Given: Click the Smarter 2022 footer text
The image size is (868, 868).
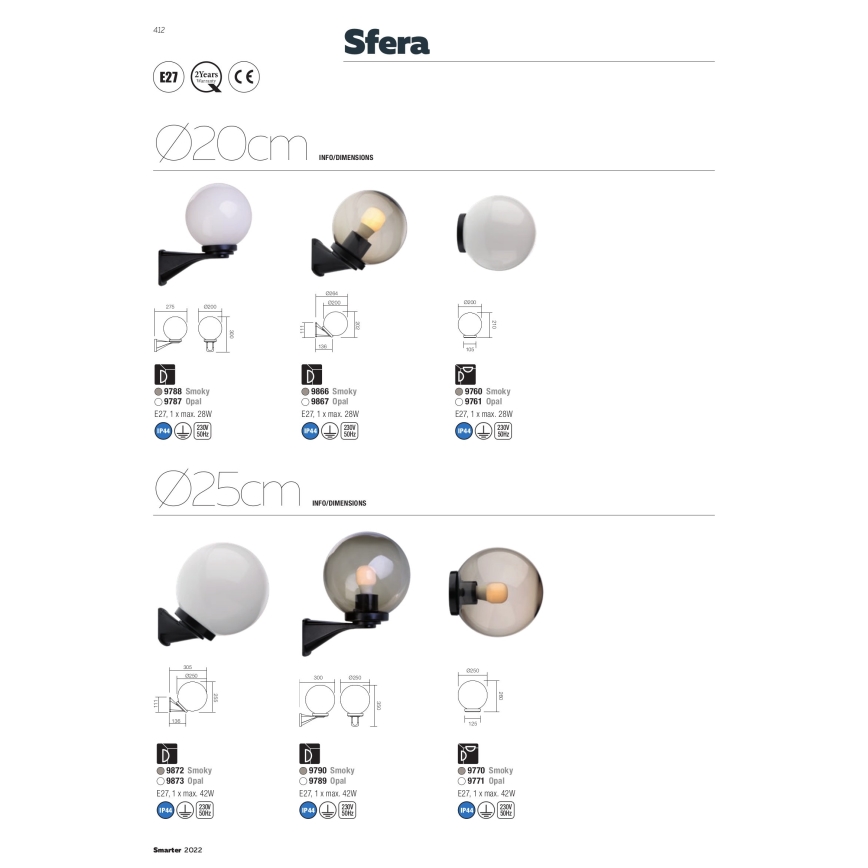Looking at the screenshot, I should coord(178,850).
